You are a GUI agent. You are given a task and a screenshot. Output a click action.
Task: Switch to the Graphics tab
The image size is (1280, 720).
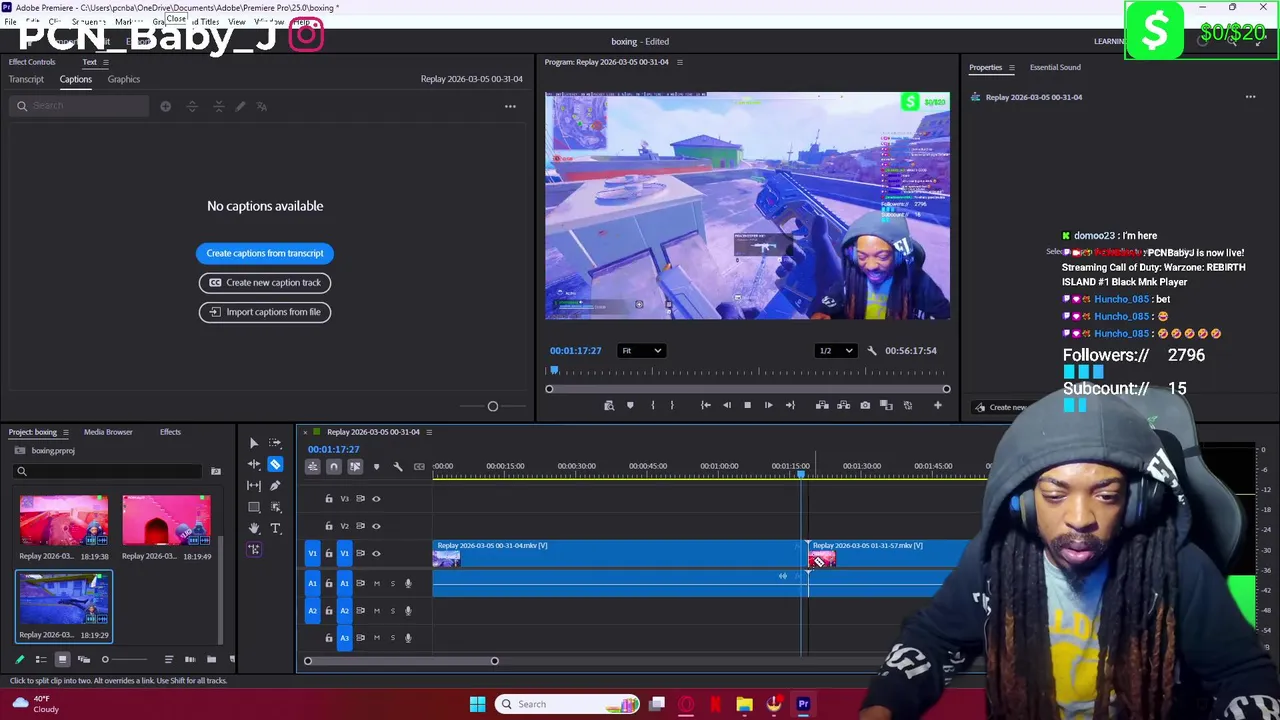pos(124,79)
